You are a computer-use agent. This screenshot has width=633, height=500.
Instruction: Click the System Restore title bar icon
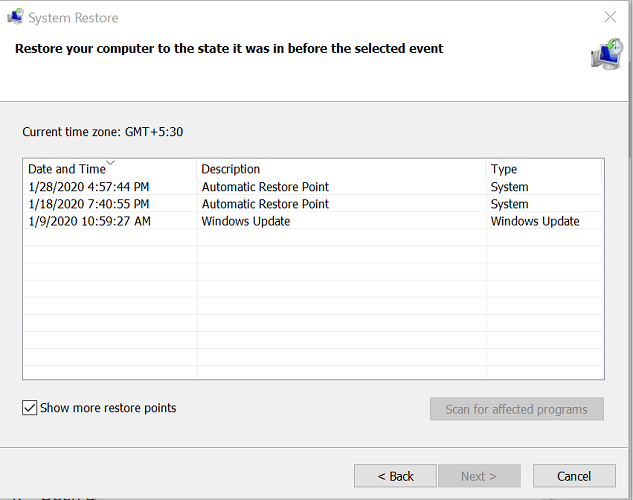(x=15, y=17)
